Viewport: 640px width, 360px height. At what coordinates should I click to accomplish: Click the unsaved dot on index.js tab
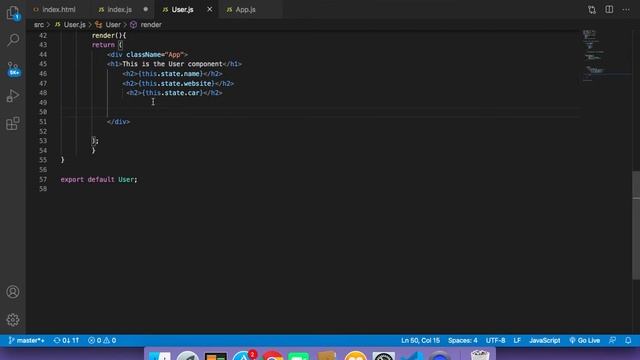146,9
